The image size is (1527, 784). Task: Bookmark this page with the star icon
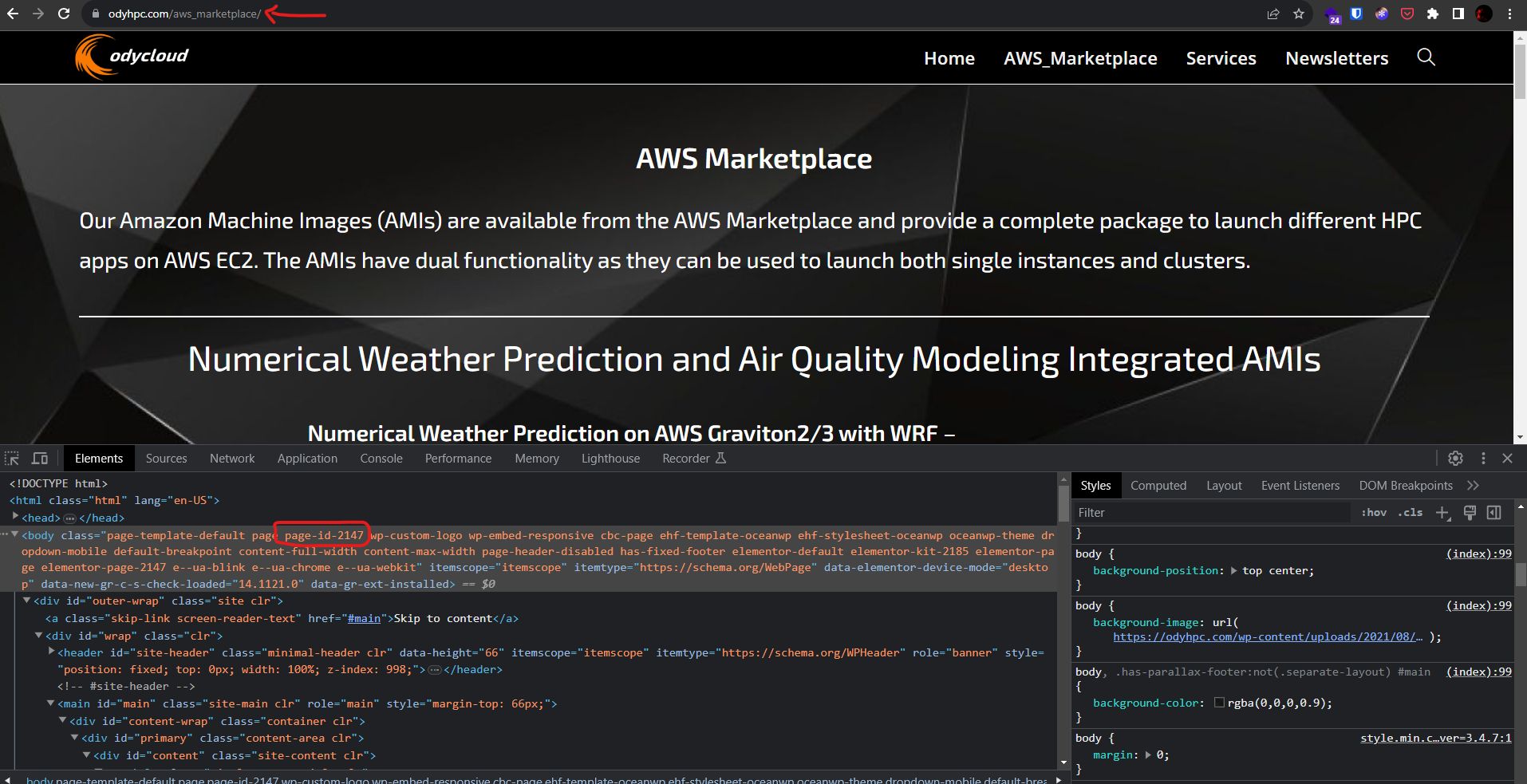1299,14
